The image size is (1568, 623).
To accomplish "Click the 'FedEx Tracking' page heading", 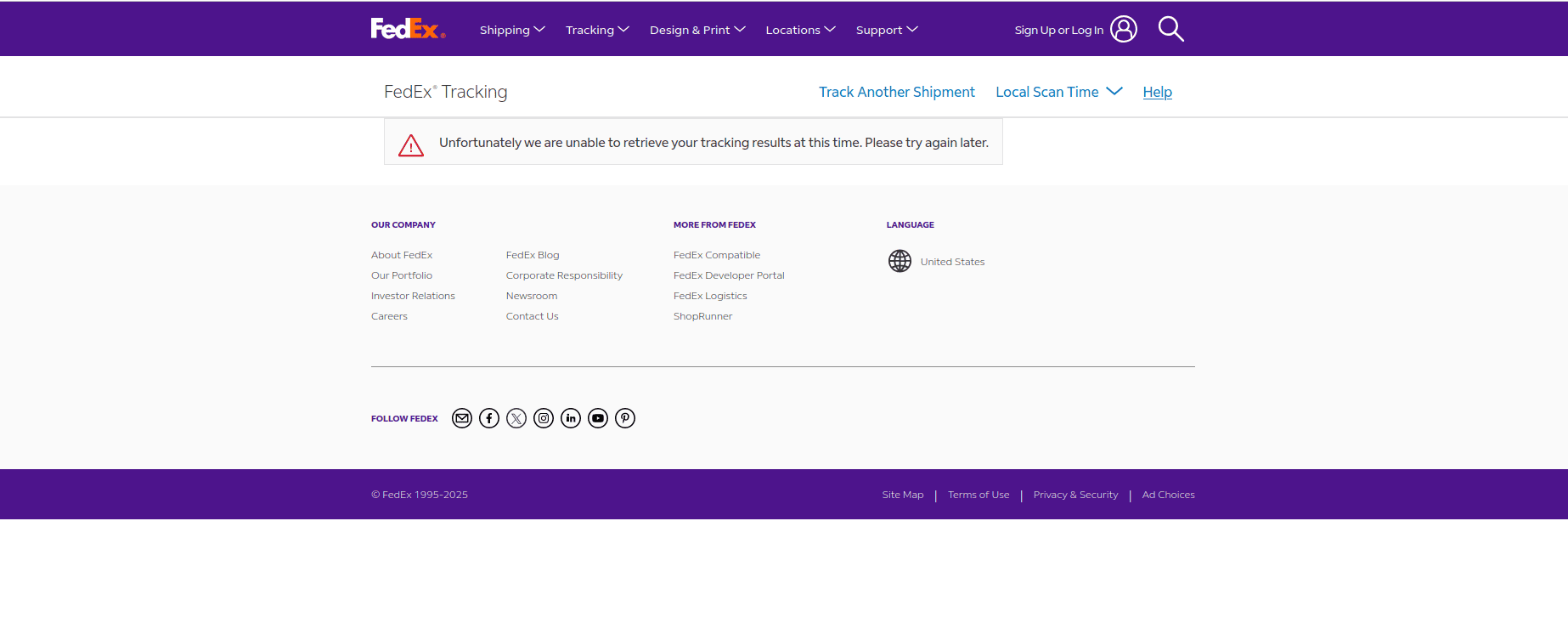I will click(x=445, y=92).
